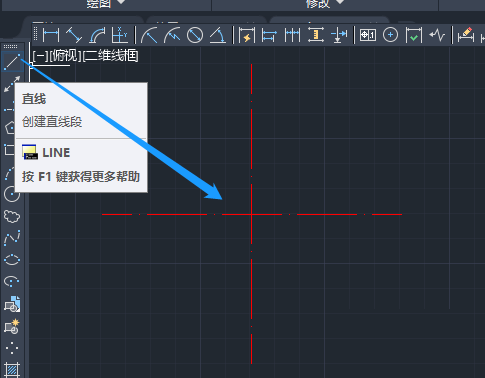Click the draw toolbar grip handle
This screenshot has height=378, width=485.
[10, 46]
